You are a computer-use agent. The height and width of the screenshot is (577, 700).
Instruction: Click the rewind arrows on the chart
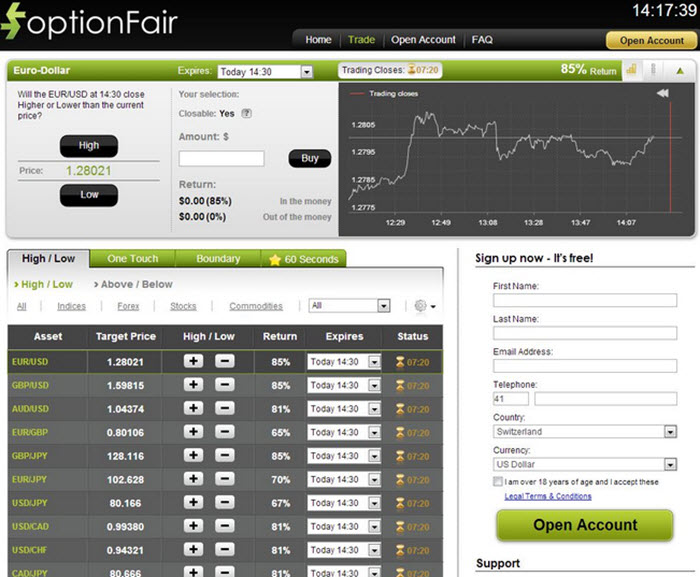(x=662, y=93)
